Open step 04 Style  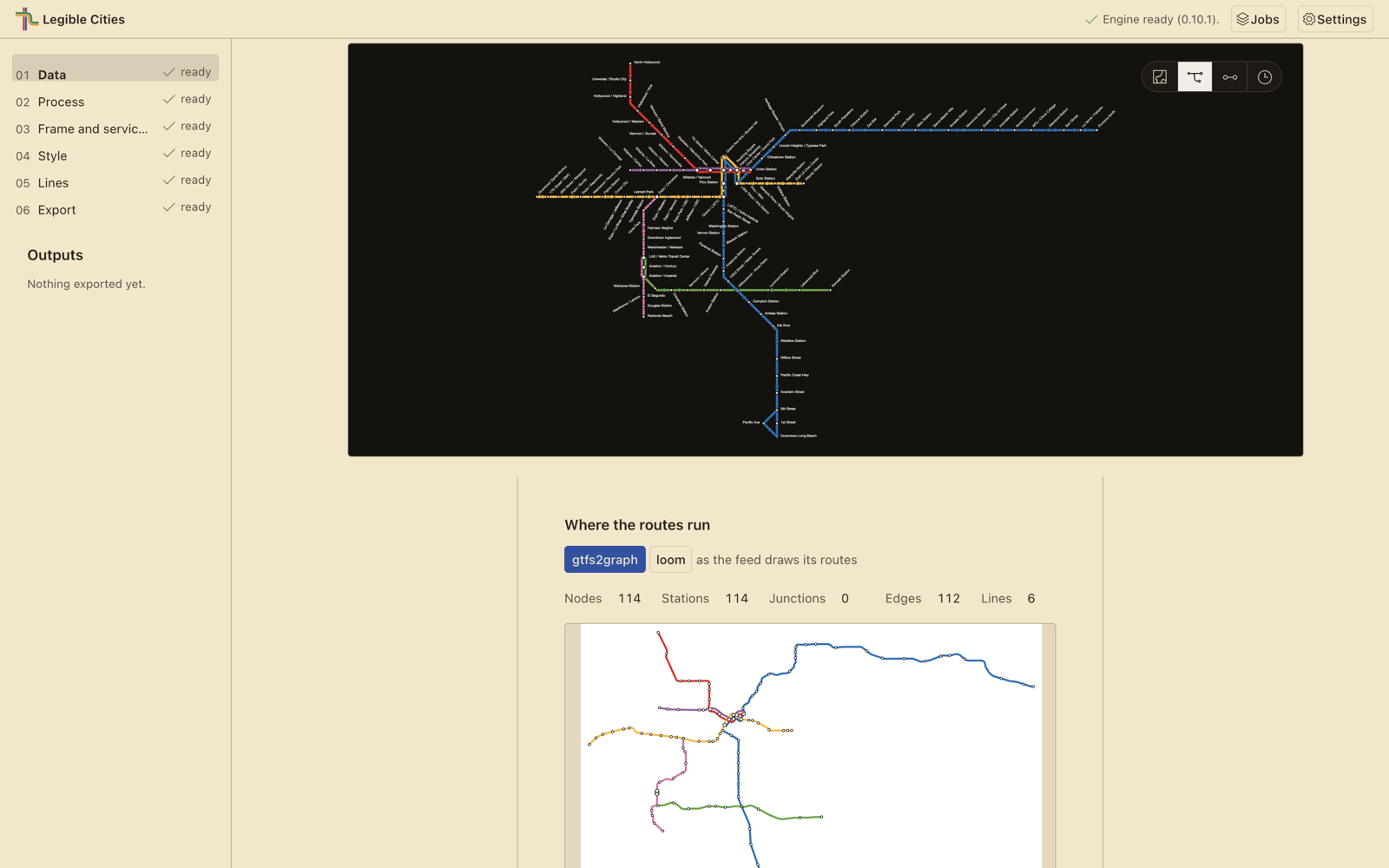pyautogui.click(x=115, y=155)
